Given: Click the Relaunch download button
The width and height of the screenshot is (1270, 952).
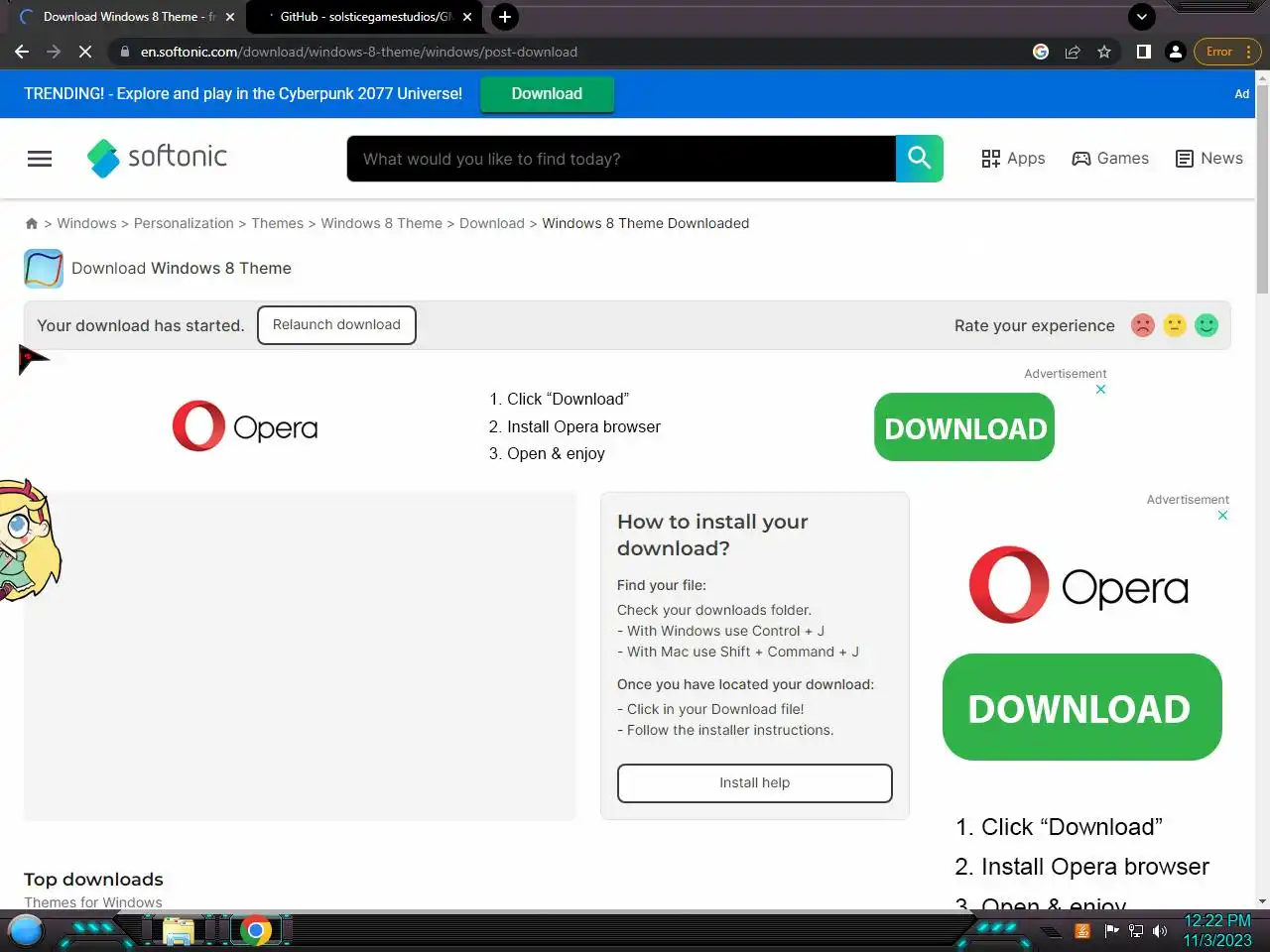Looking at the screenshot, I should [x=336, y=325].
